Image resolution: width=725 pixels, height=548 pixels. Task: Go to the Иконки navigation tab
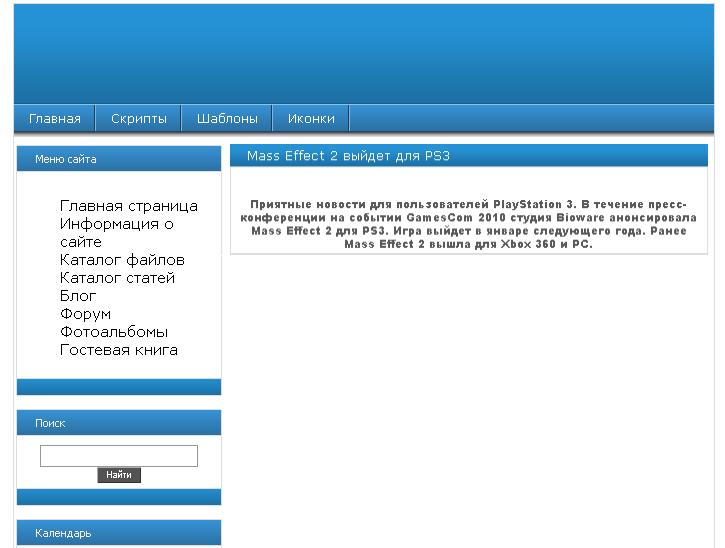311,119
